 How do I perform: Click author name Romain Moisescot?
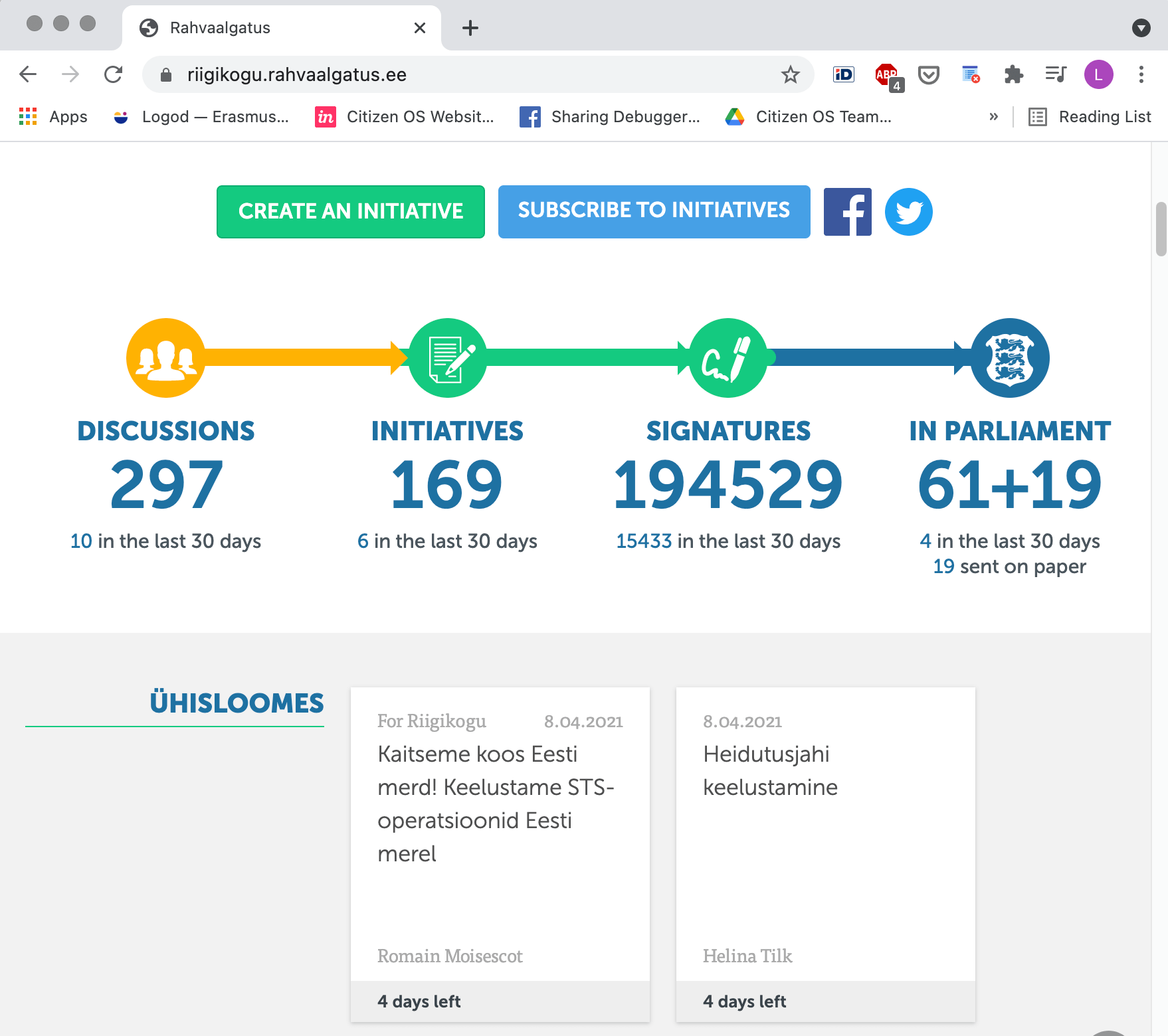pyautogui.click(x=450, y=956)
